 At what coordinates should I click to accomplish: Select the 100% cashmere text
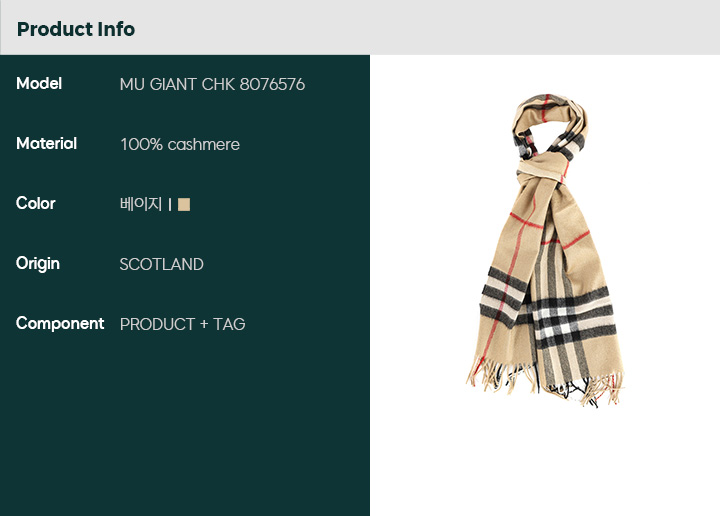180,145
